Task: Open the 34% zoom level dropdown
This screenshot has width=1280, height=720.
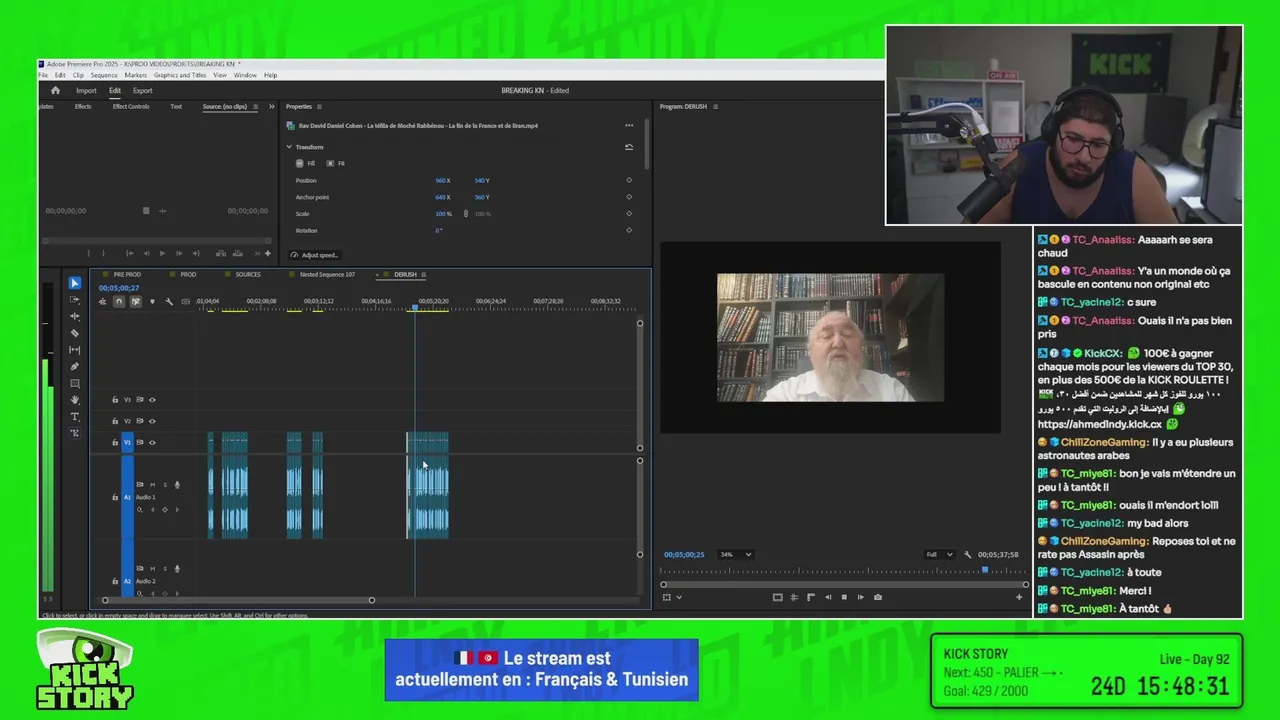Action: (736, 554)
